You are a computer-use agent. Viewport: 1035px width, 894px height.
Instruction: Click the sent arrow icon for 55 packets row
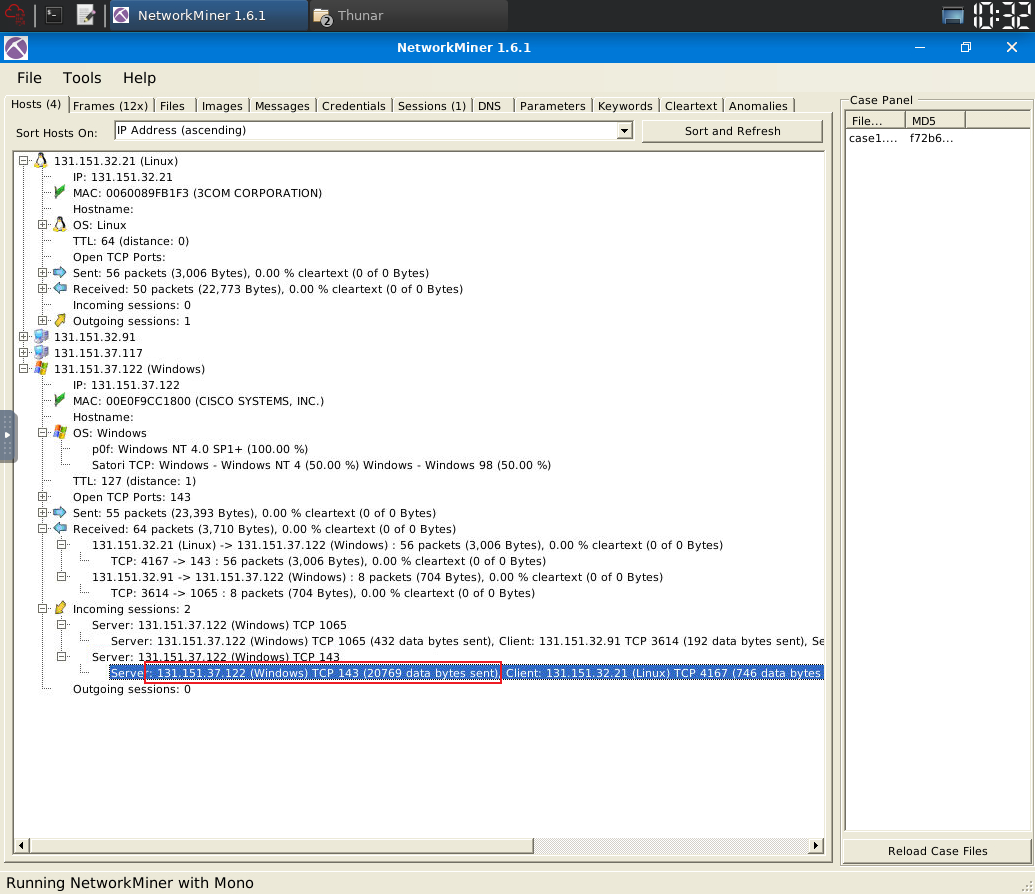coord(60,512)
